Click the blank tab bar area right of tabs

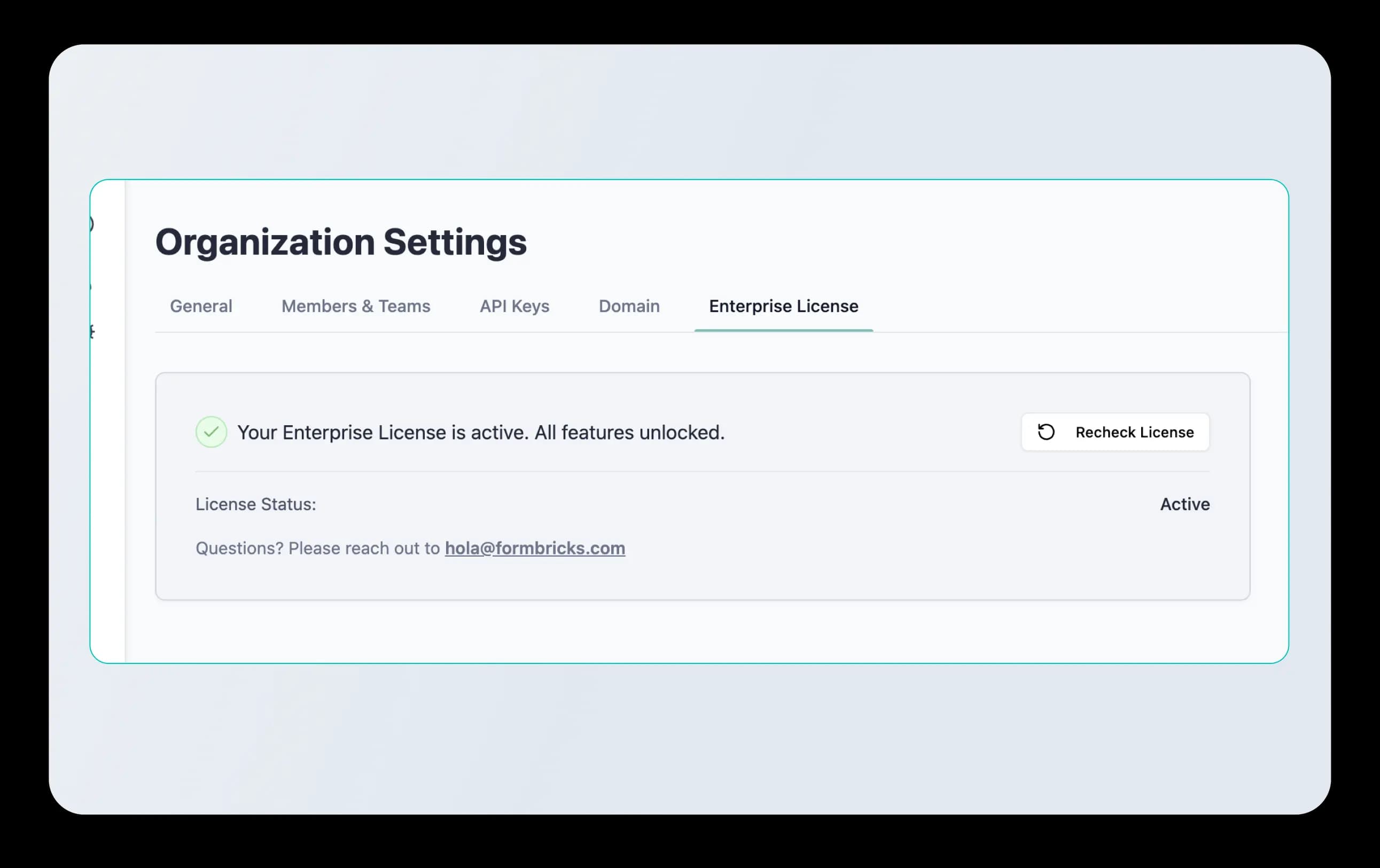(x=1078, y=306)
